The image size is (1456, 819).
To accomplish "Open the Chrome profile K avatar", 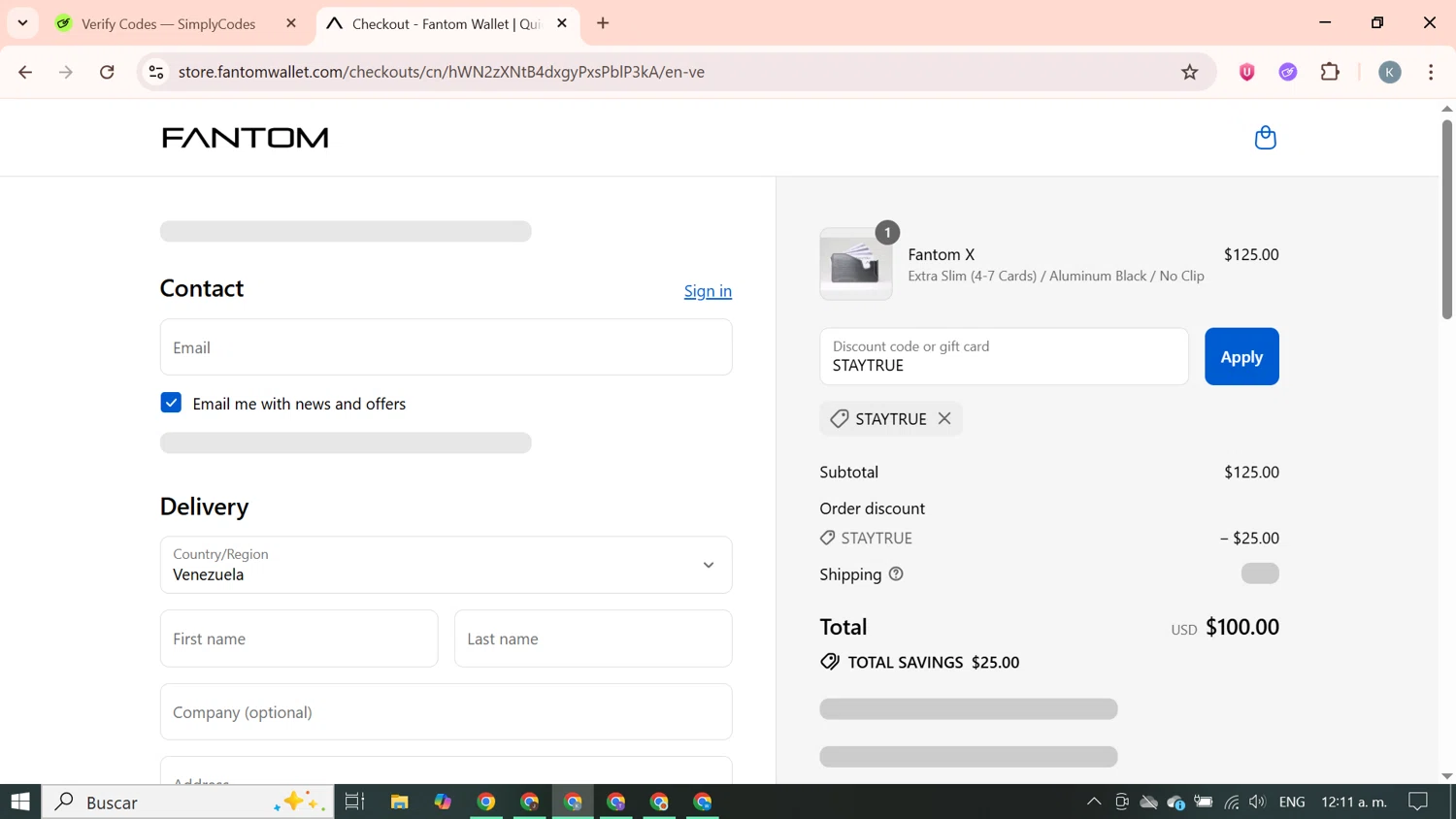I will [x=1390, y=72].
